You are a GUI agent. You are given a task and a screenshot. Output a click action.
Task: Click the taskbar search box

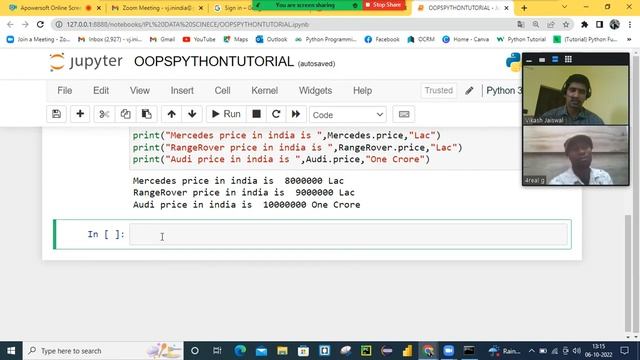[103, 351]
